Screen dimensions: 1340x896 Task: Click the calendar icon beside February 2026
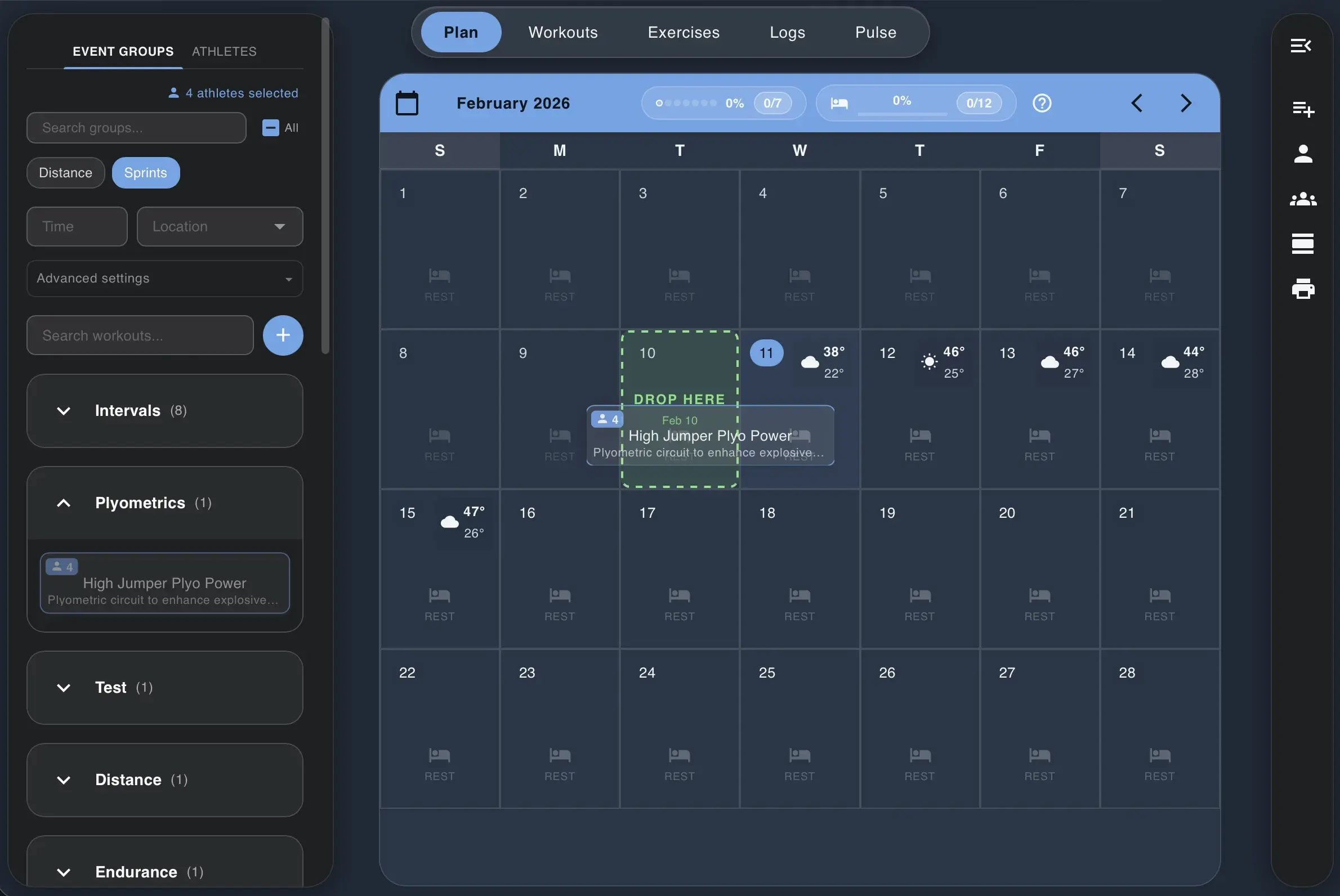tap(407, 104)
